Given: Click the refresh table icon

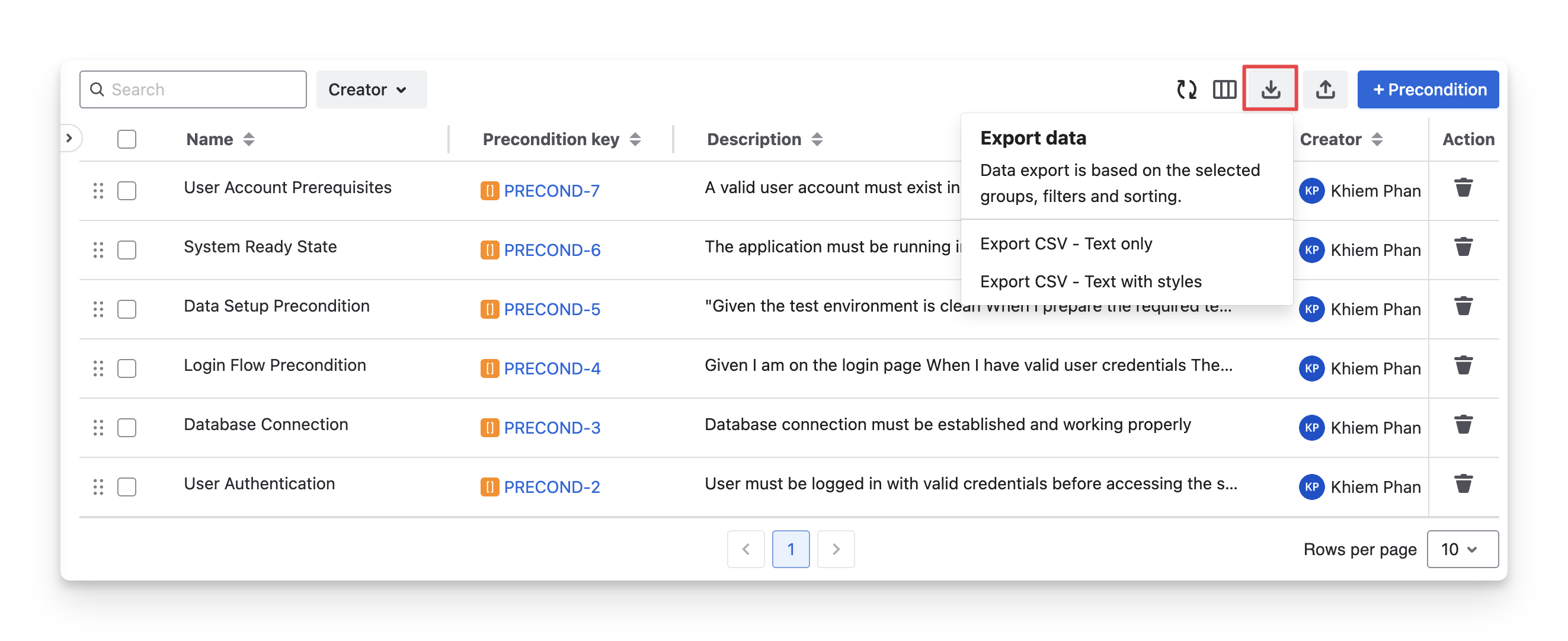Looking at the screenshot, I should pos(1186,89).
